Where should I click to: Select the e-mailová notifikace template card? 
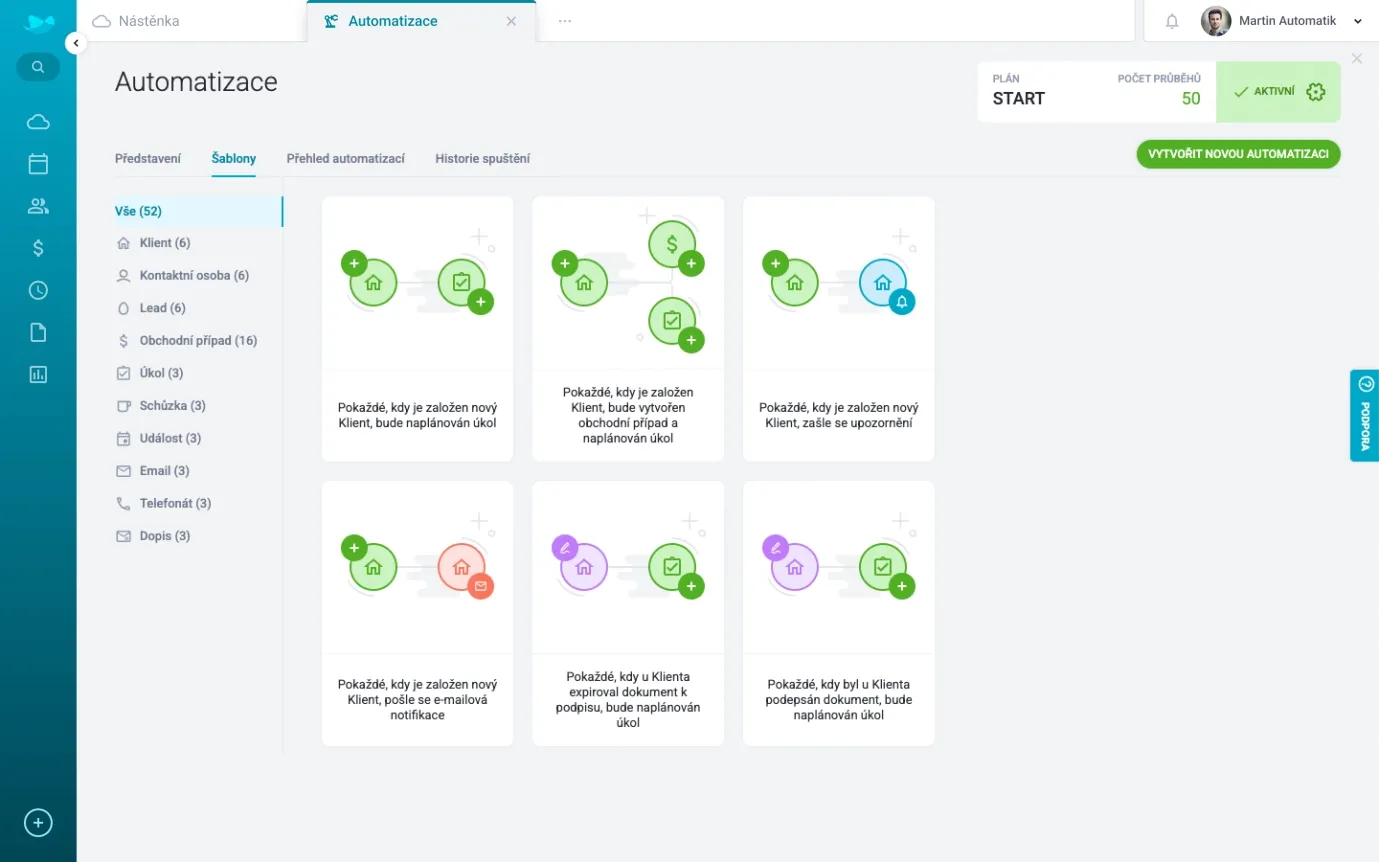[x=417, y=613]
